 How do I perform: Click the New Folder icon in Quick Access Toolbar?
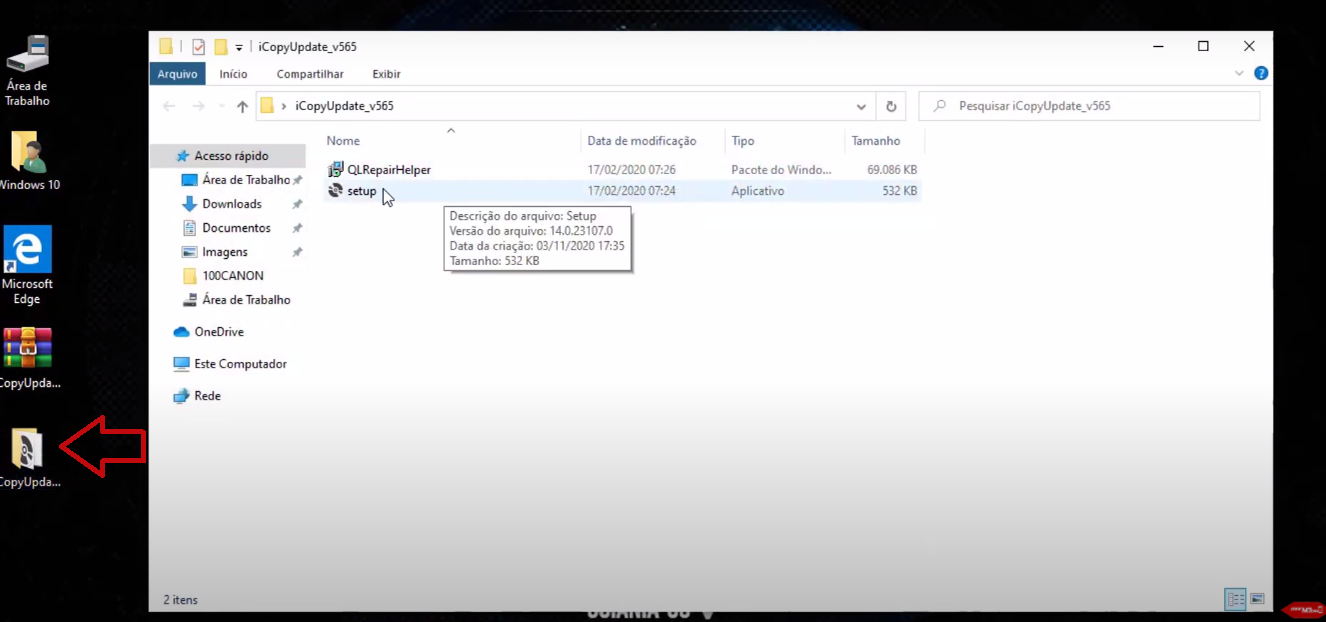(220, 46)
